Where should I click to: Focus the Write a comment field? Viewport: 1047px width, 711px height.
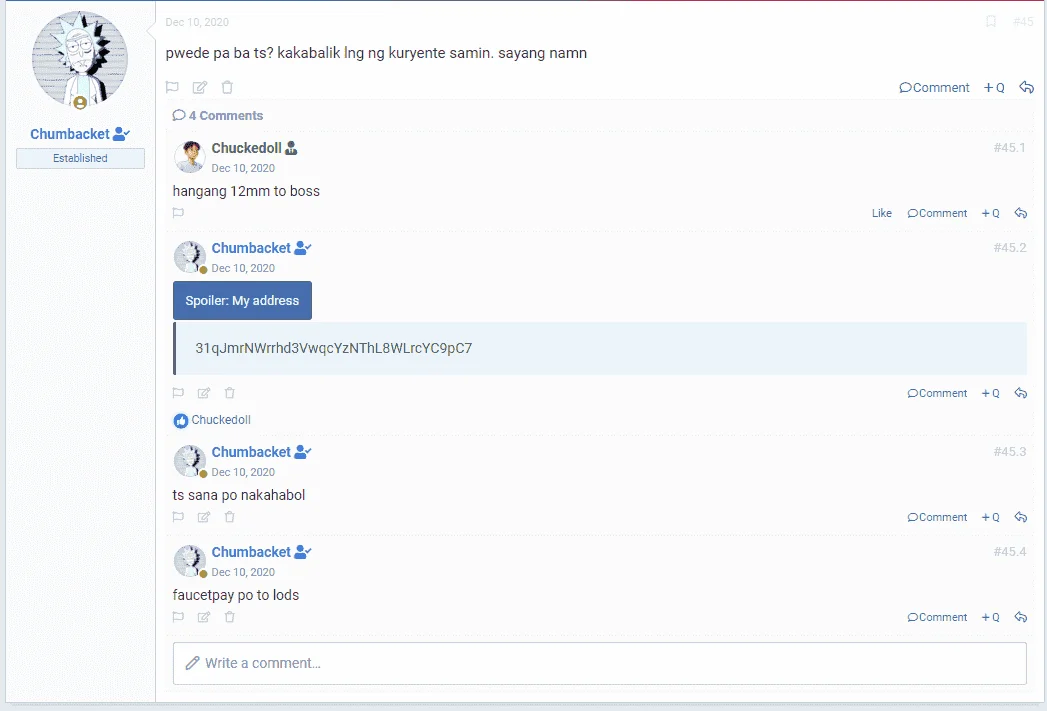pyautogui.click(x=600, y=663)
